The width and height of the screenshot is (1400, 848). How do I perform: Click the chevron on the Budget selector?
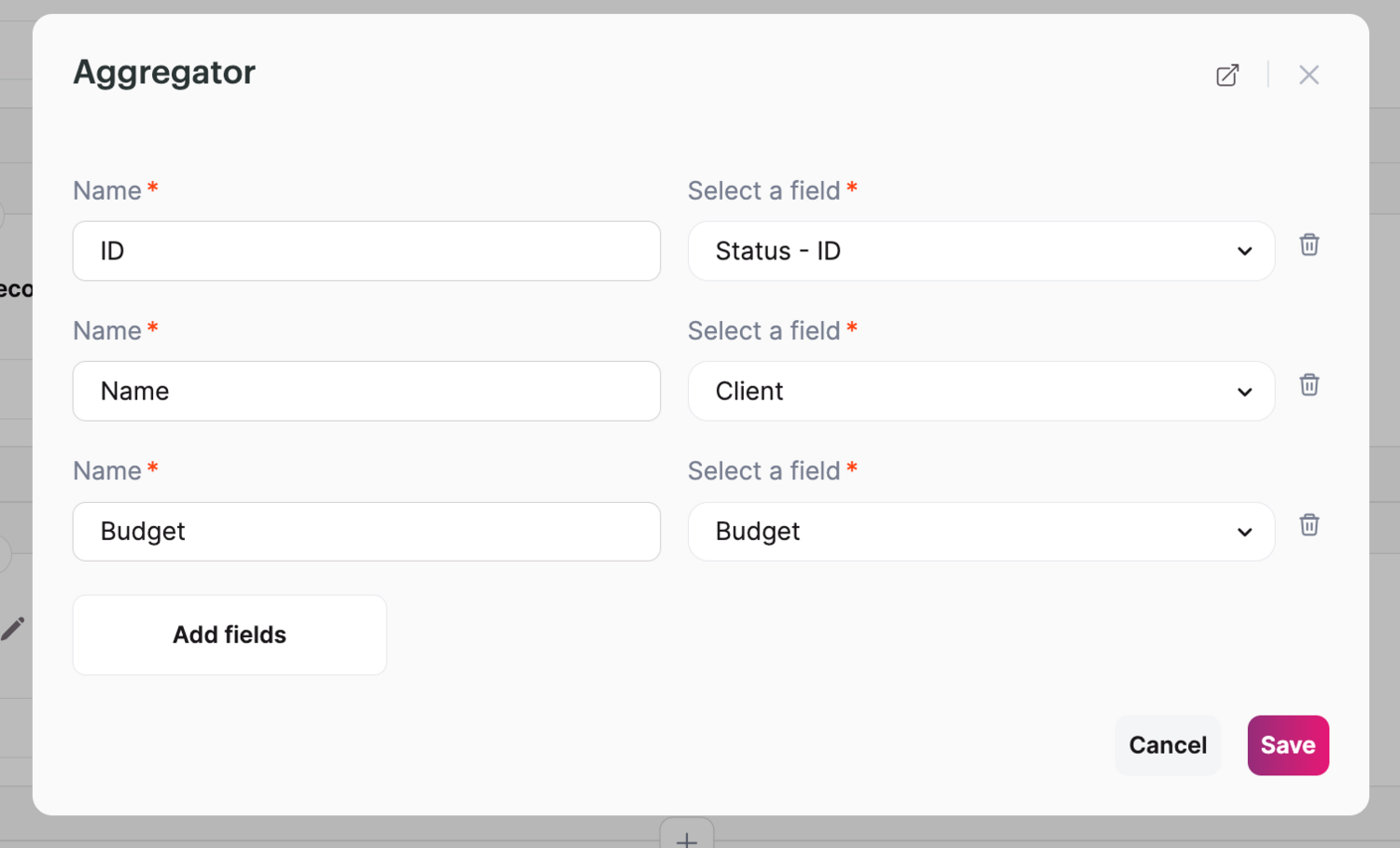1244,532
